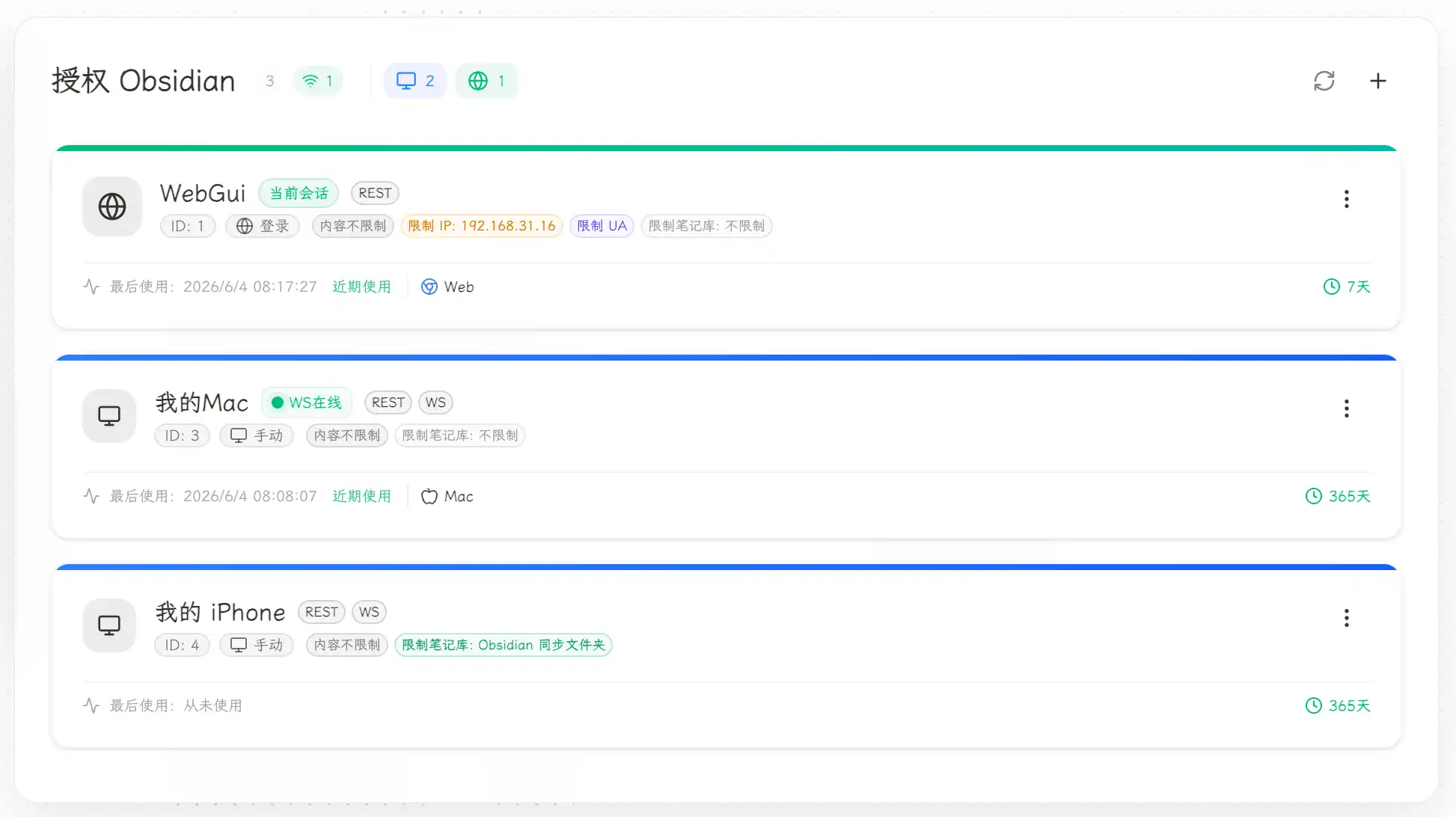Click the total count 3 beside heading

(x=270, y=81)
